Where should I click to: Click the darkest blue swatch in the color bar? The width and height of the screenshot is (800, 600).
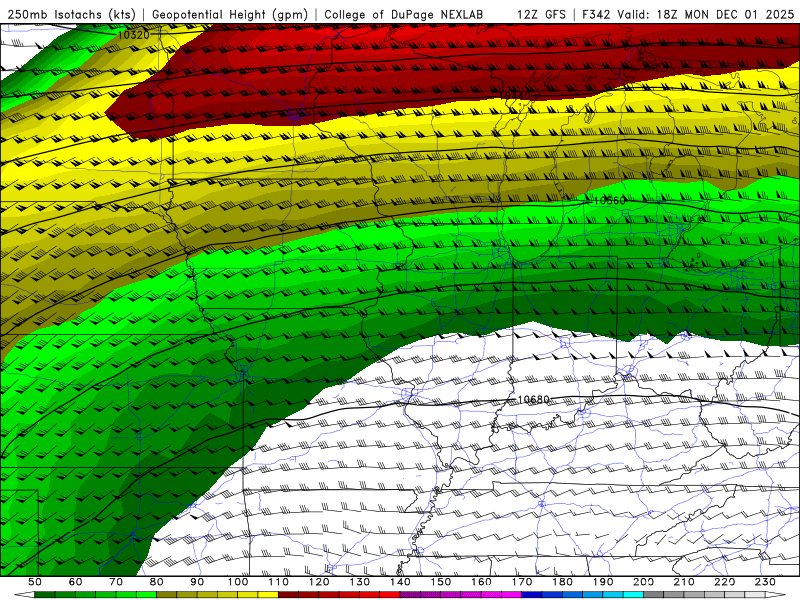532,595
